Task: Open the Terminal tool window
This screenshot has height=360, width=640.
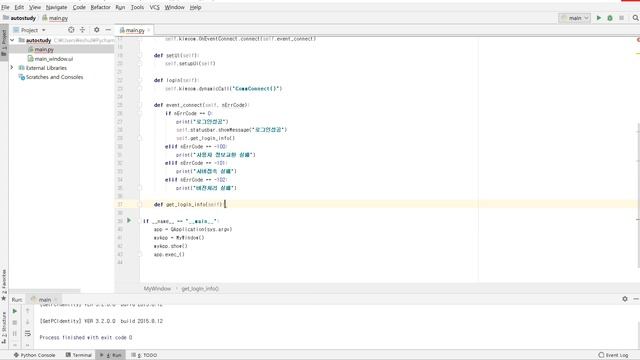Action: coord(79,355)
